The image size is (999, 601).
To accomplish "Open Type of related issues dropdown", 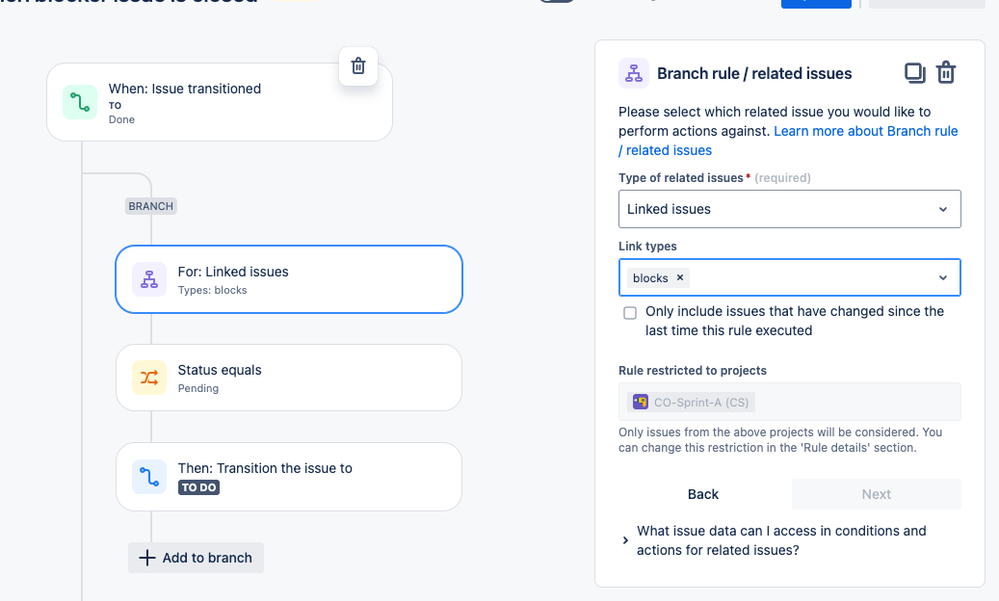I will click(789, 209).
